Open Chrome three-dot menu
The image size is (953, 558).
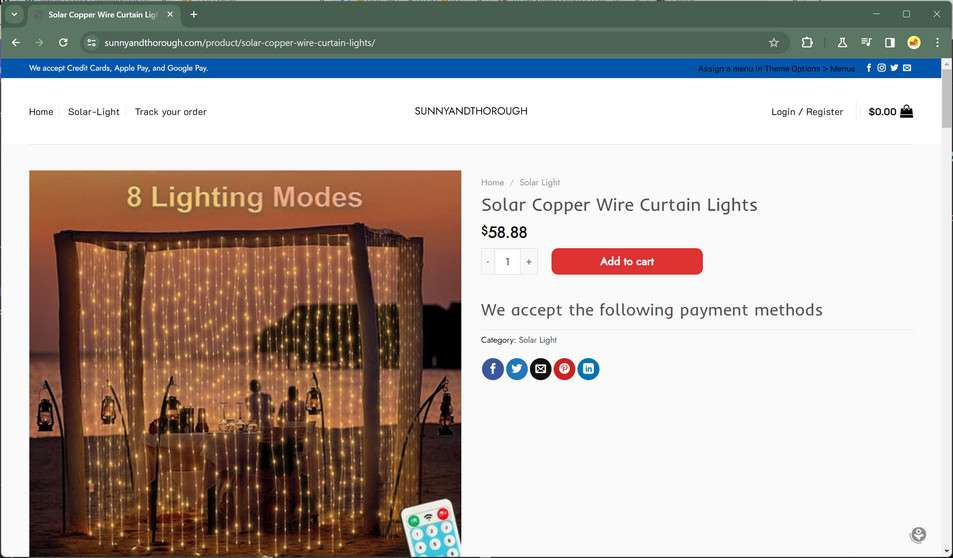click(x=937, y=43)
